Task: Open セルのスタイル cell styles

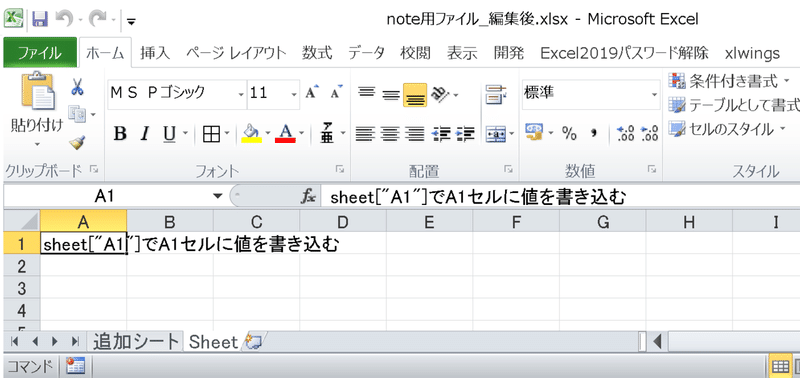Action: point(728,129)
